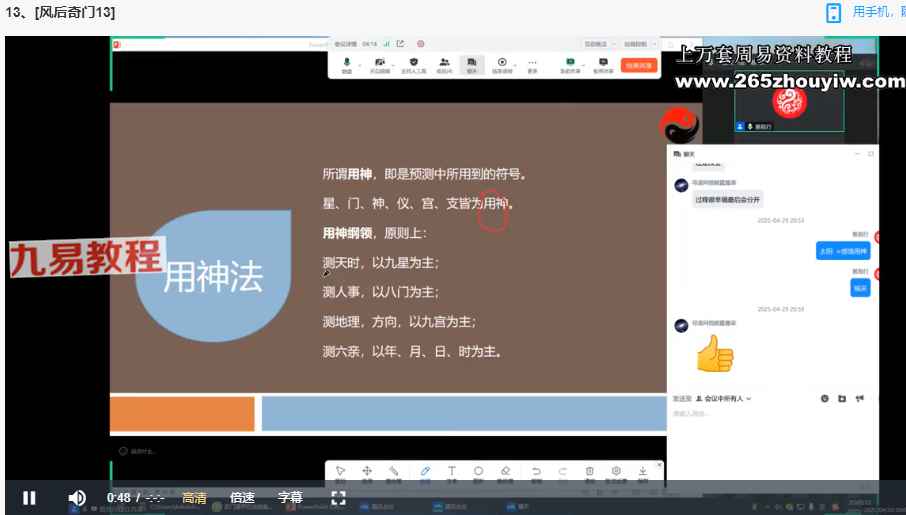Open the 倍速 playback speed menu
906x515 pixels.
[x=242, y=497]
